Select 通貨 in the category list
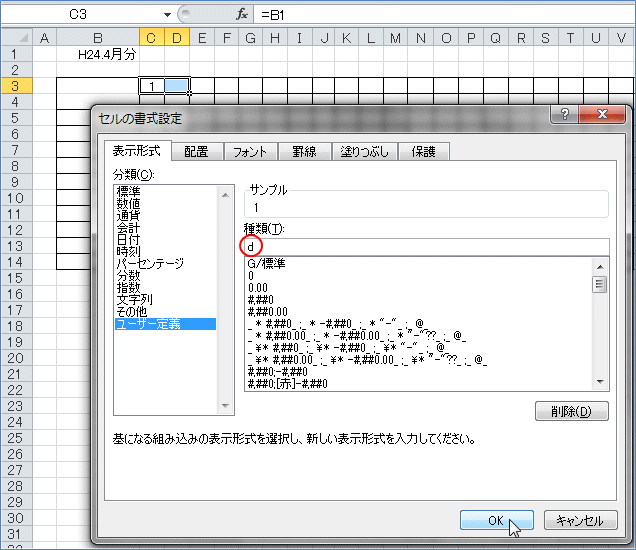The image size is (636, 550). point(128,214)
